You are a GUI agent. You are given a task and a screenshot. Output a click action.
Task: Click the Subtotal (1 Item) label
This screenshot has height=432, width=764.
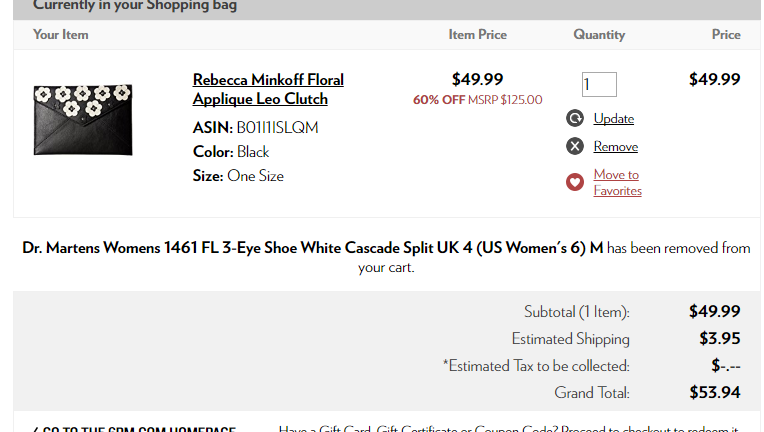[x=576, y=312]
